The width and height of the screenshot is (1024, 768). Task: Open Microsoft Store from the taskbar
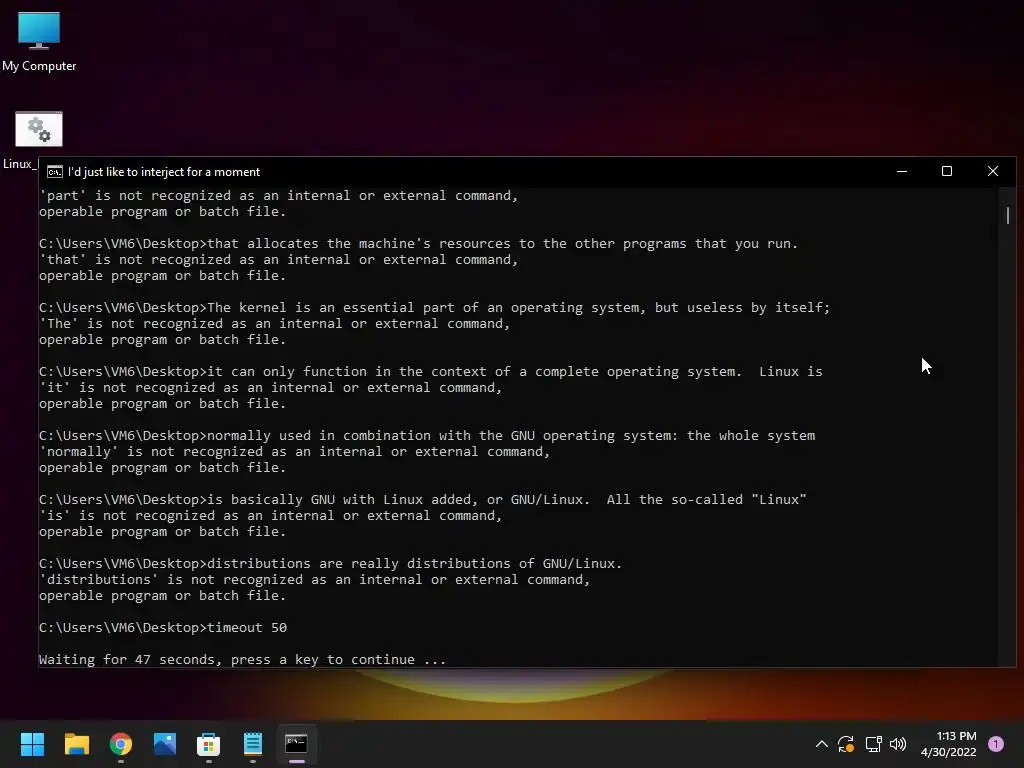208,744
